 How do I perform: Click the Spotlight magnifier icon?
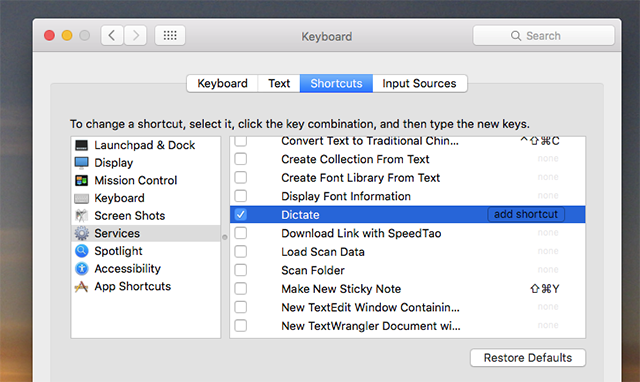coord(82,251)
